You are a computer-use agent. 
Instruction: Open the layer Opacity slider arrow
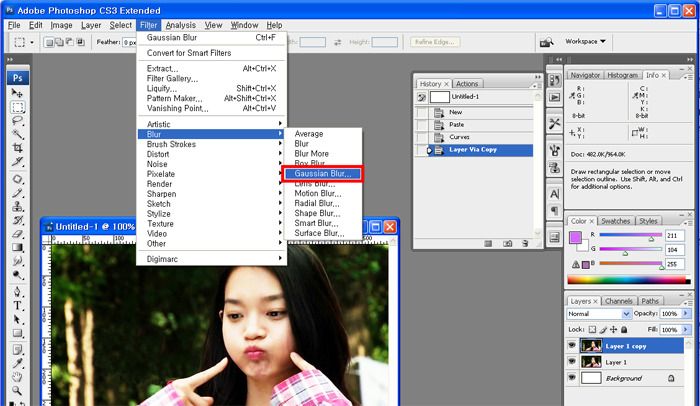tap(686, 314)
